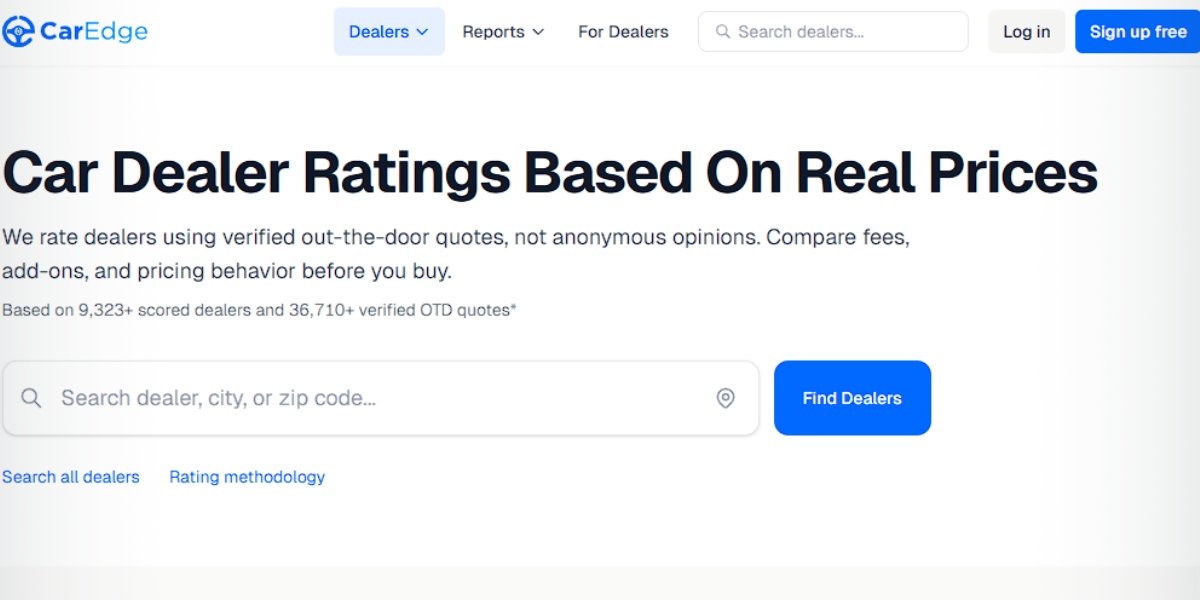1200x600 pixels.
Task: Click the Sign up free button
Action: 1137,31
